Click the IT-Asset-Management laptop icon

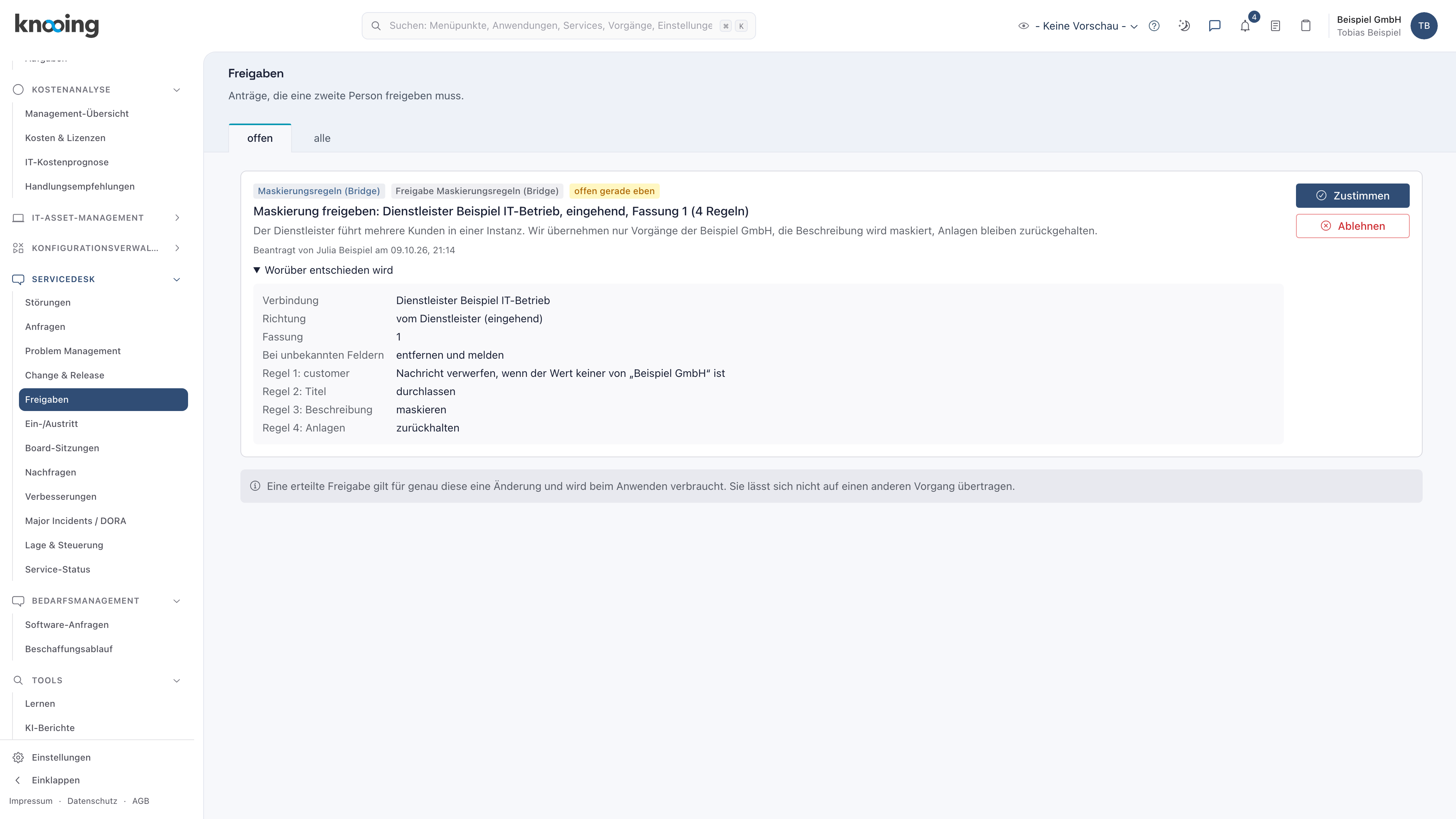[18, 218]
